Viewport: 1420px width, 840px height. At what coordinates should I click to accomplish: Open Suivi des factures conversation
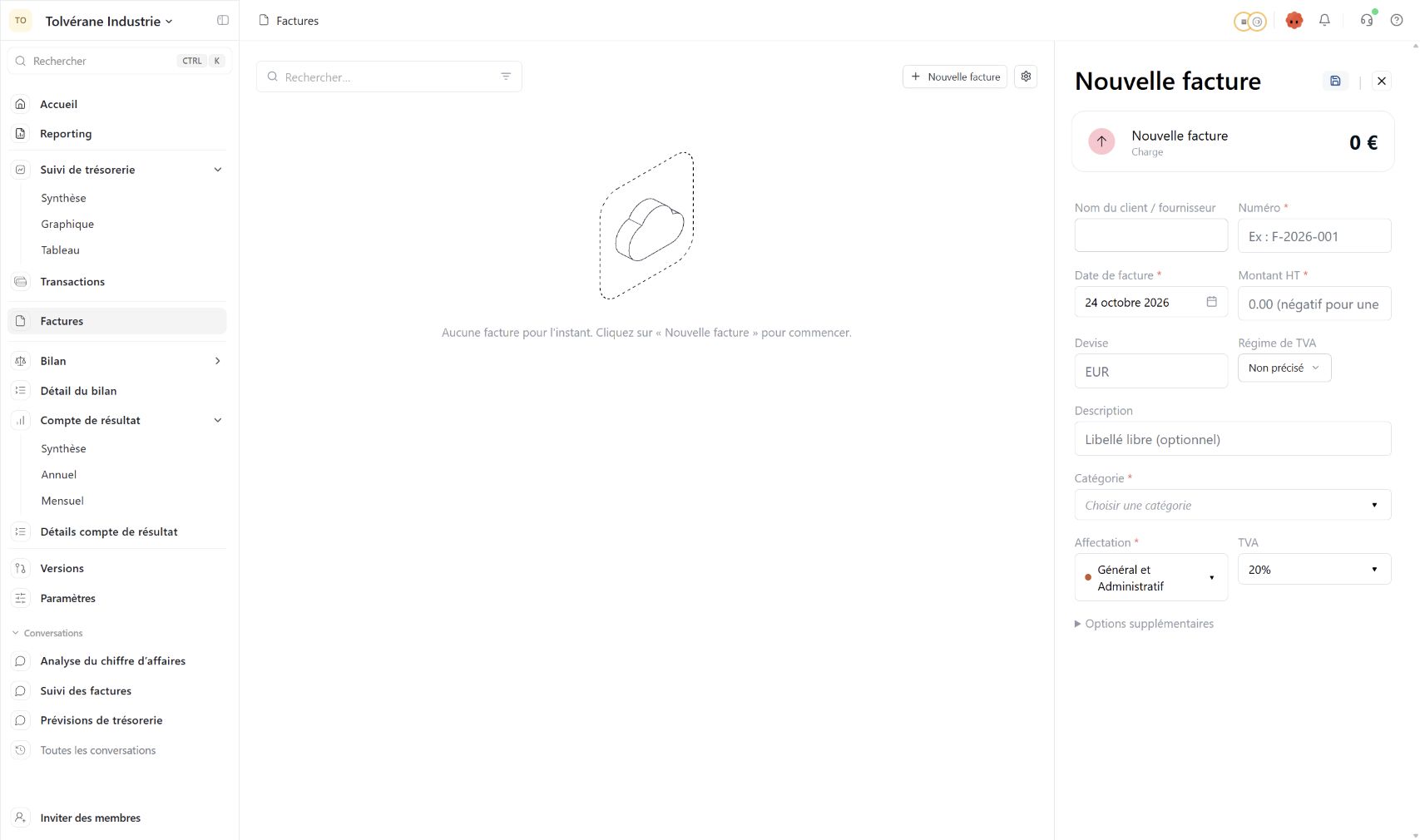117,691
